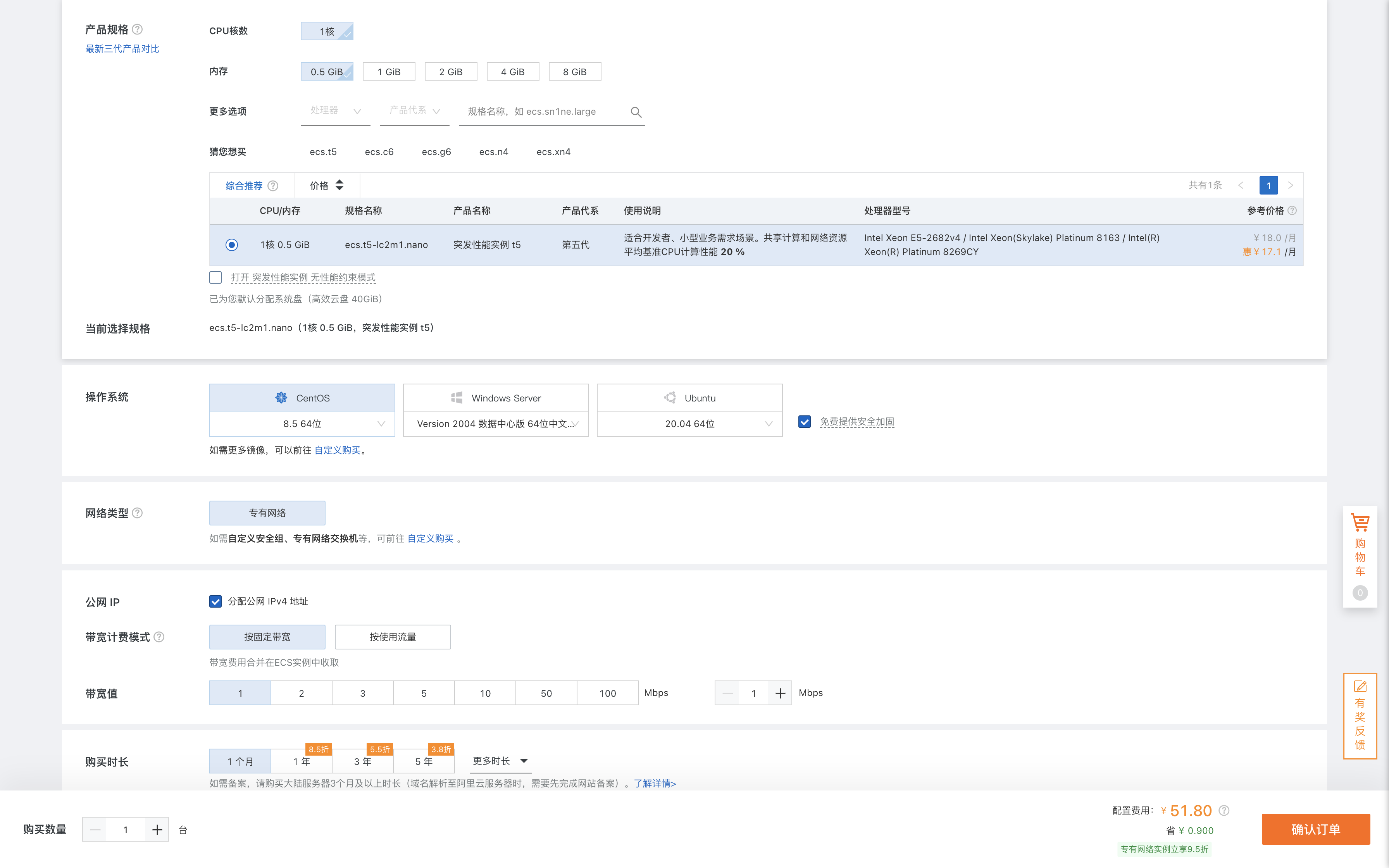Click the ecs.xn4 suggestion
This screenshot has width=1389, height=868.
click(553, 152)
